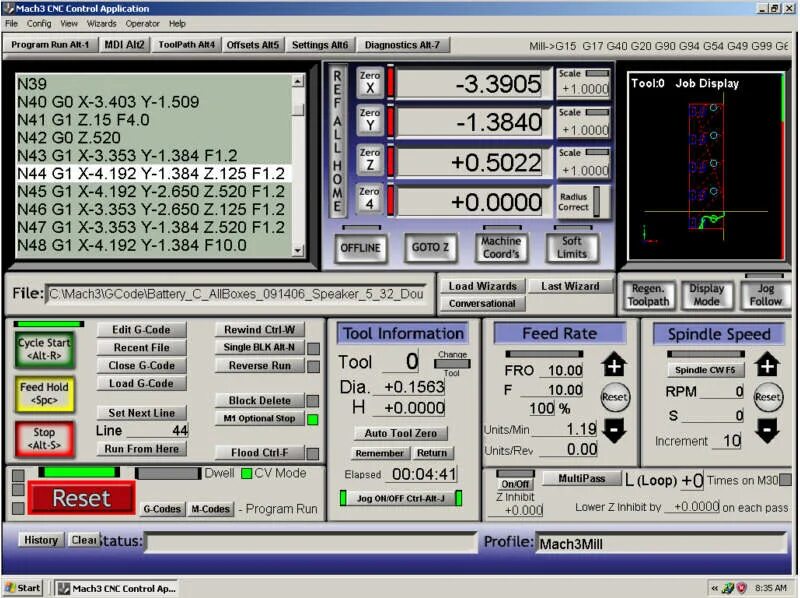
Task: Toggle the Times on M30 checkbox
Action: click(x=786, y=480)
